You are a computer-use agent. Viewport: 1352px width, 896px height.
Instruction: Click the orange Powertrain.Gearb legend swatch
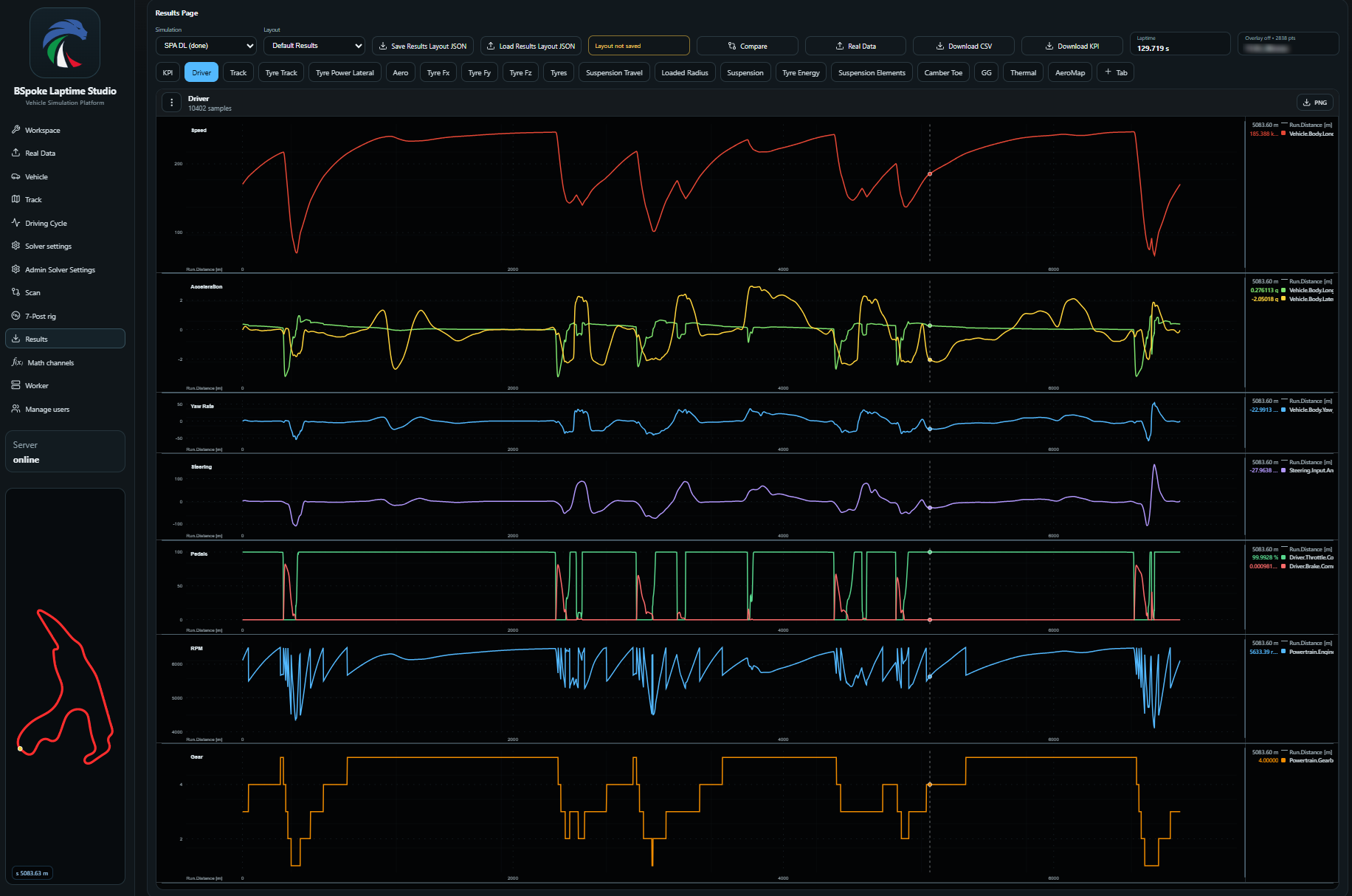(1283, 760)
